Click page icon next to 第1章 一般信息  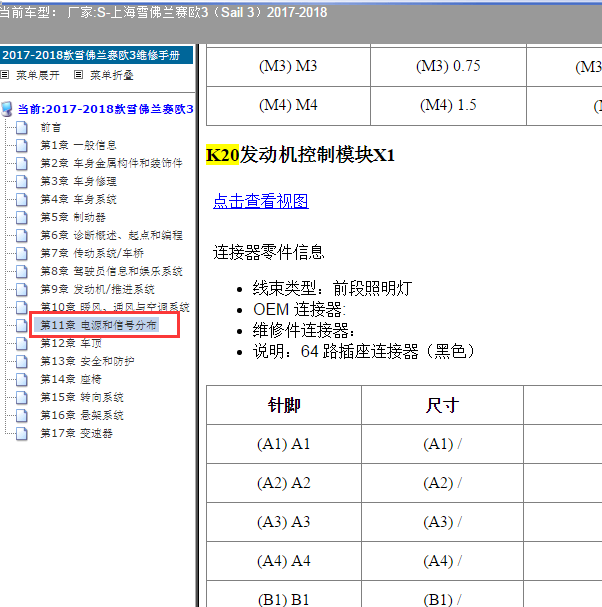[x=22, y=145]
